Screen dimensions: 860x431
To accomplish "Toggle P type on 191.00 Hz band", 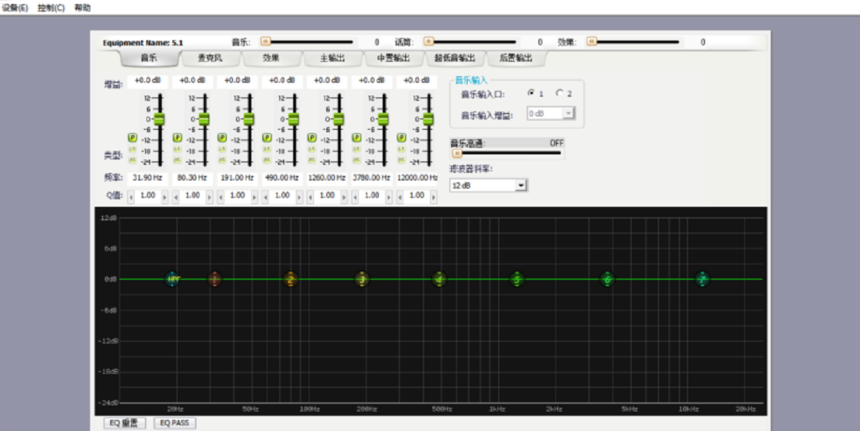I will click(222, 138).
